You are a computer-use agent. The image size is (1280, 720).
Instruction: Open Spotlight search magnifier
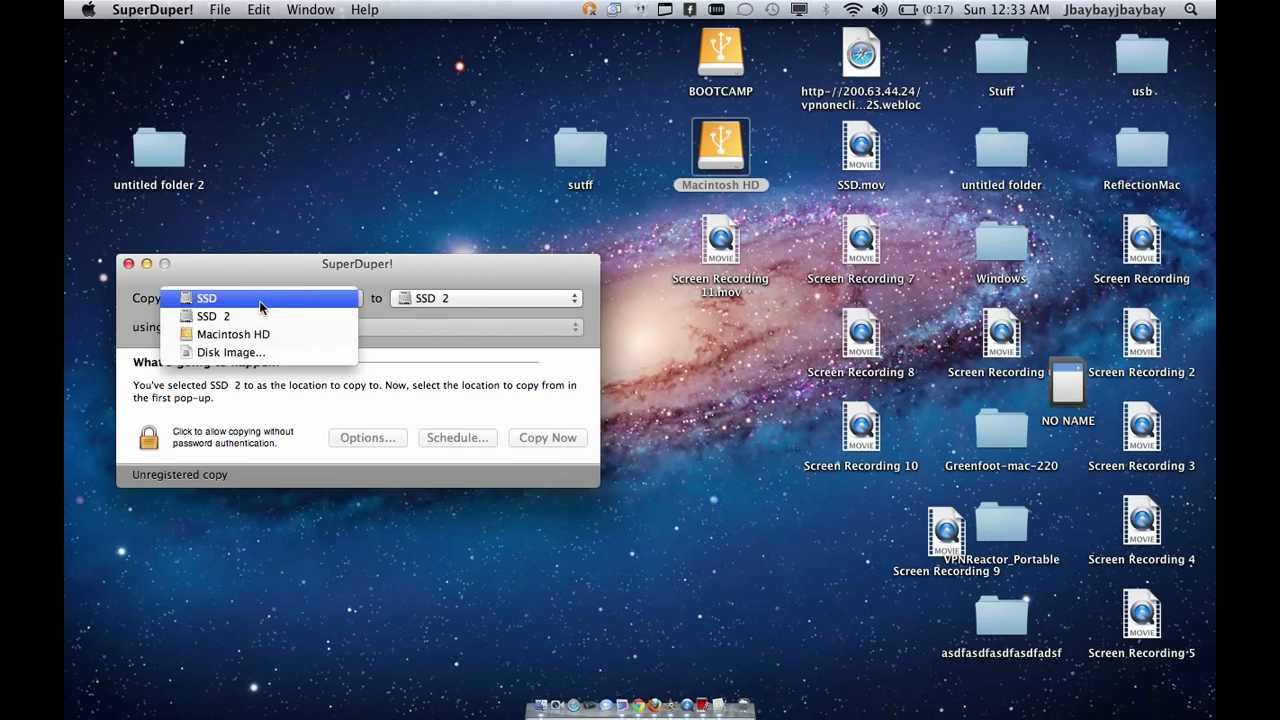click(x=1191, y=9)
